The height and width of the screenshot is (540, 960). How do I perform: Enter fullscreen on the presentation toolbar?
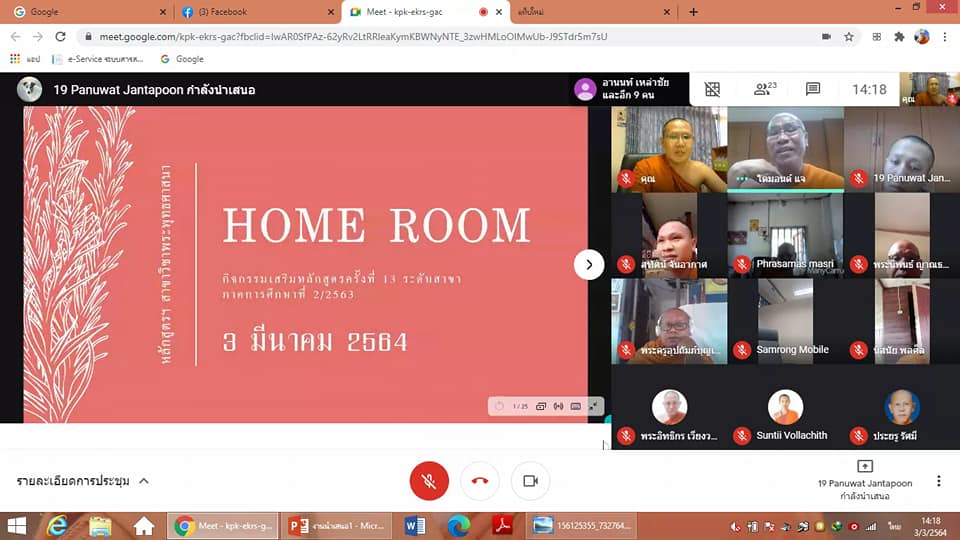pyautogui.click(x=593, y=406)
